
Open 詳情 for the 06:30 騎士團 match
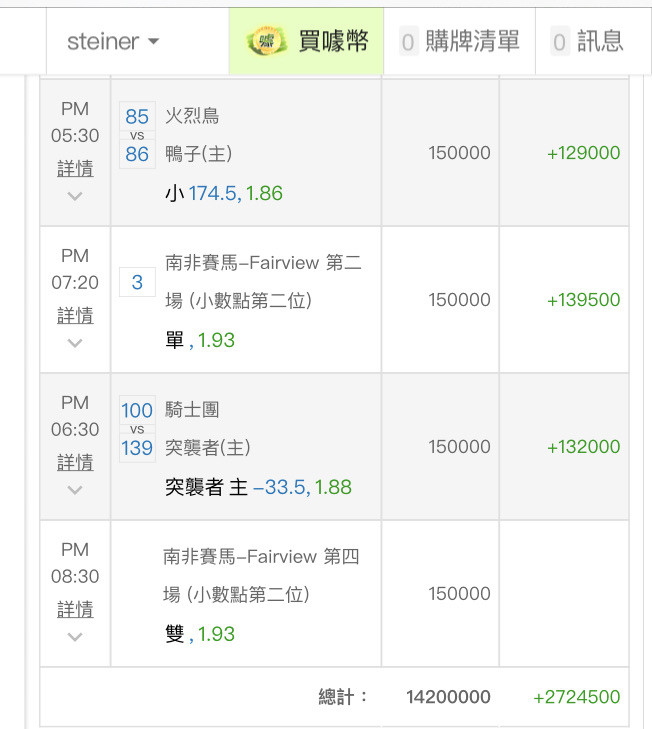[75, 462]
